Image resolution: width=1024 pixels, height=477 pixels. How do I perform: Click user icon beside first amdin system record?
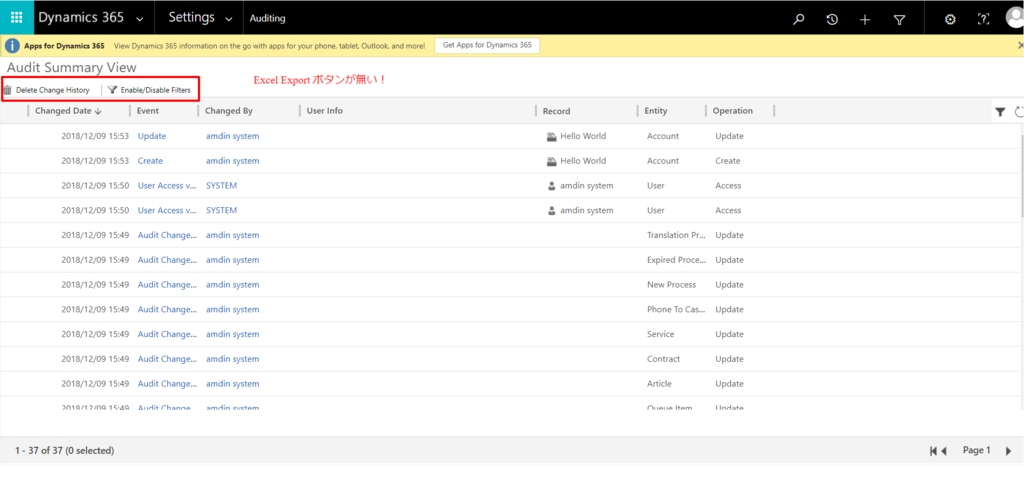tap(551, 186)
